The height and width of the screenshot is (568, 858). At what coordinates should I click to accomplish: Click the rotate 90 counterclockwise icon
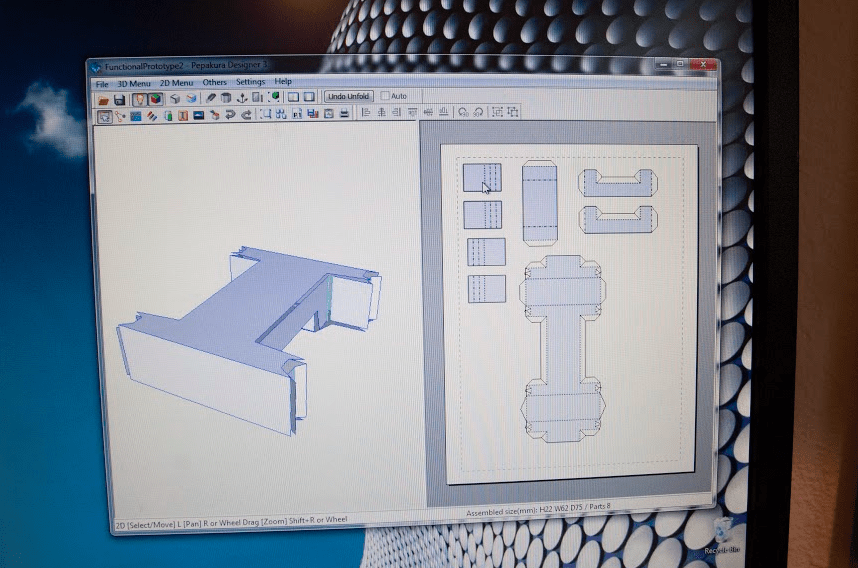coord(463,112)
